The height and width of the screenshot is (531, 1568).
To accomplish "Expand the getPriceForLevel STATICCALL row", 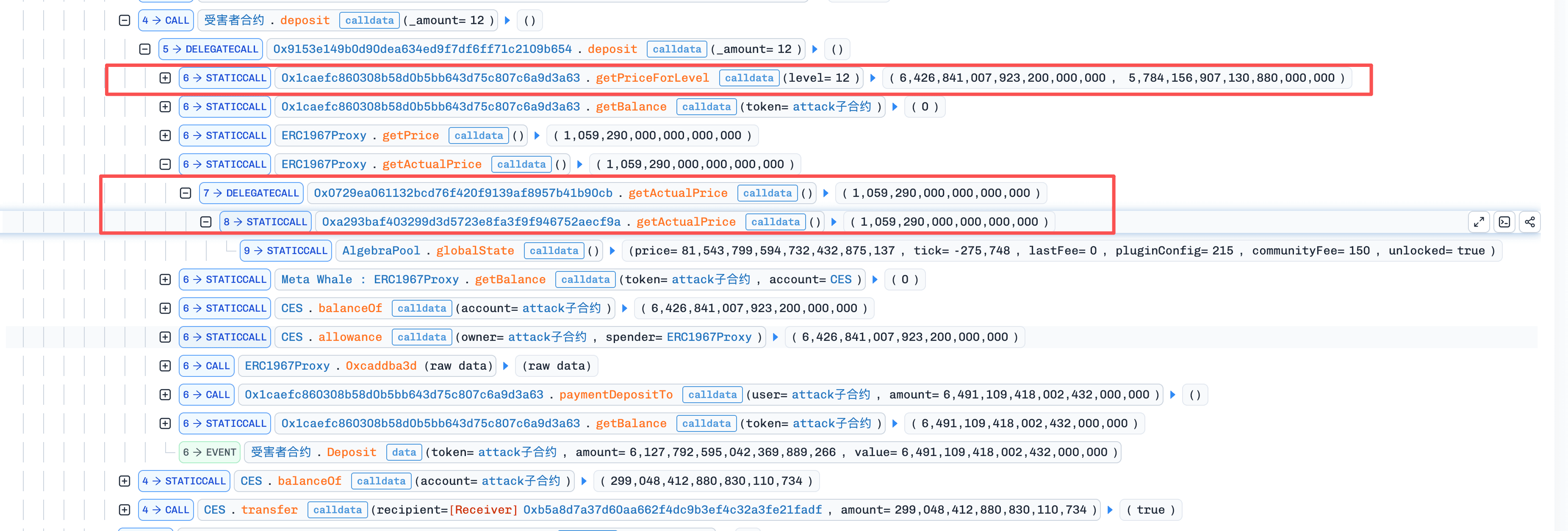I will [x=165, y=78].
